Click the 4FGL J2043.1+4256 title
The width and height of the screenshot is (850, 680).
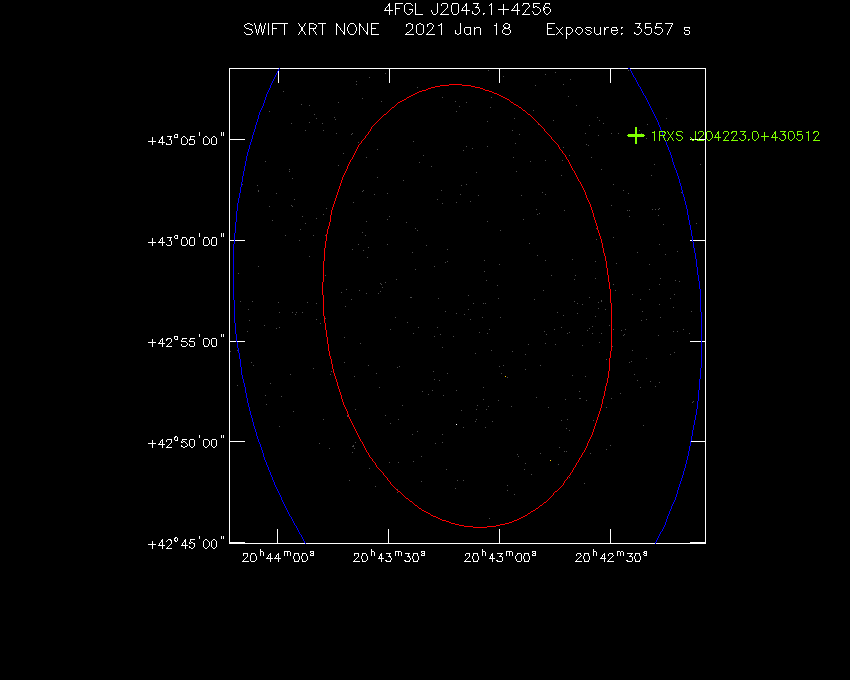point(467,9)
